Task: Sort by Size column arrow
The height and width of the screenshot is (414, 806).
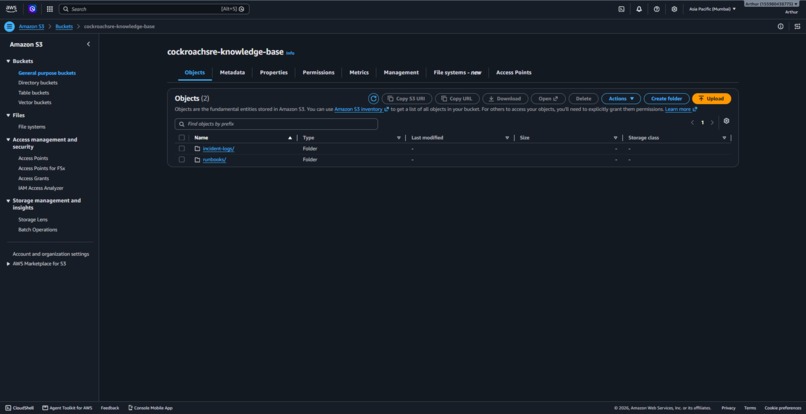Action: 615,138
